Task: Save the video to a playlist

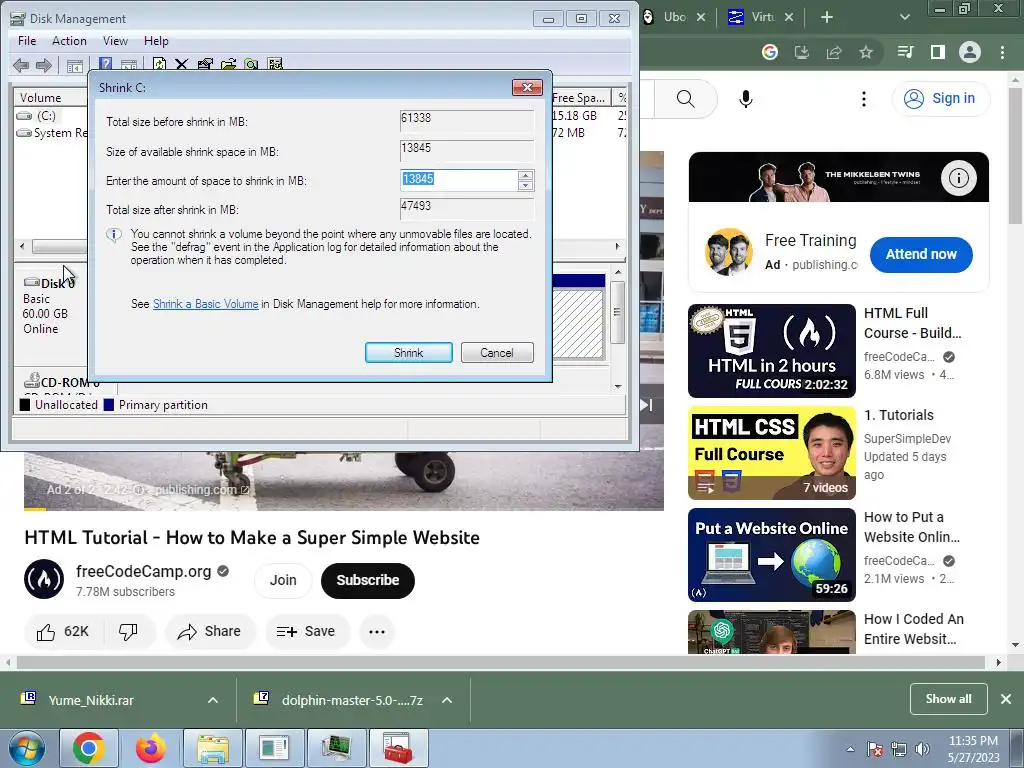Action: [x=306, y=632]
